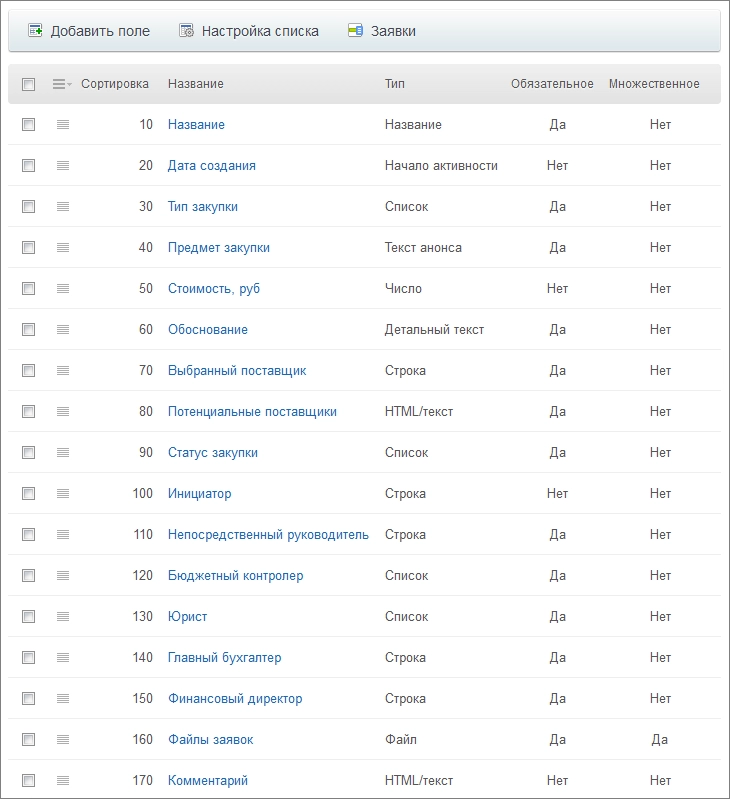The height and width of the screenshot is (799, 730).
Task: Open Непосредственный руководитель field link
Action: (268, 535)
